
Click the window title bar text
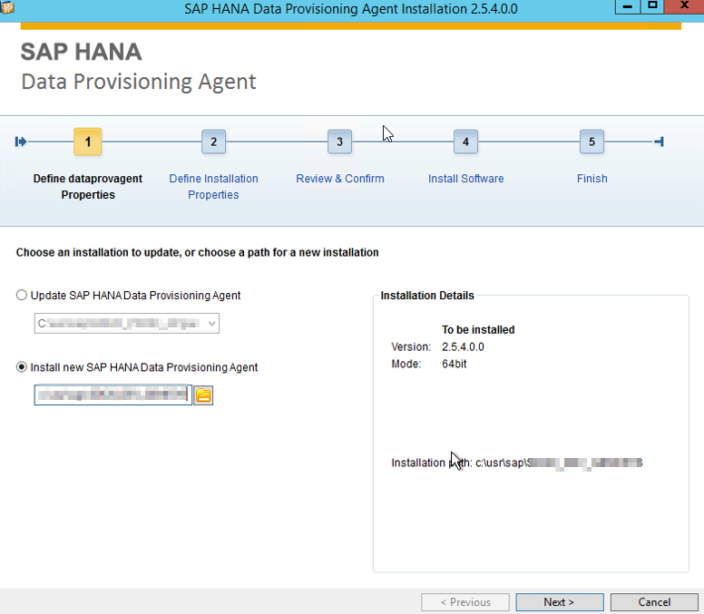point(351,9)
